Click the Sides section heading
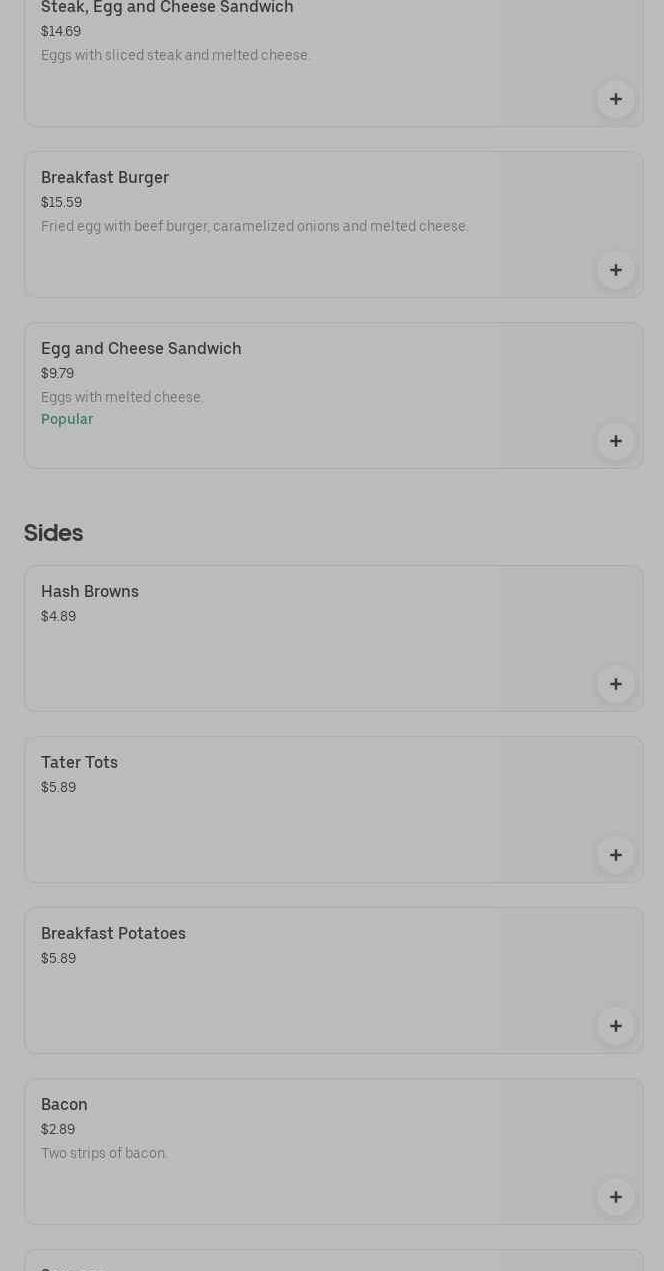Viewport: 664px width, 1271px height. (53, 533)
